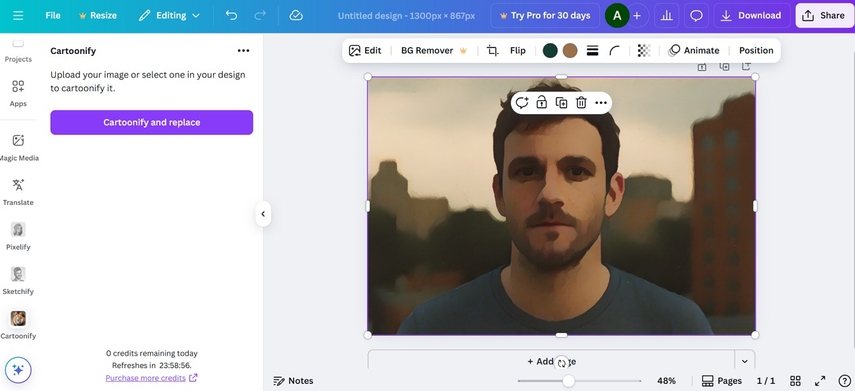Screen dimensions: 855x391
Task: Click the 48% zoom level
Action: click(x=666, y=381)
